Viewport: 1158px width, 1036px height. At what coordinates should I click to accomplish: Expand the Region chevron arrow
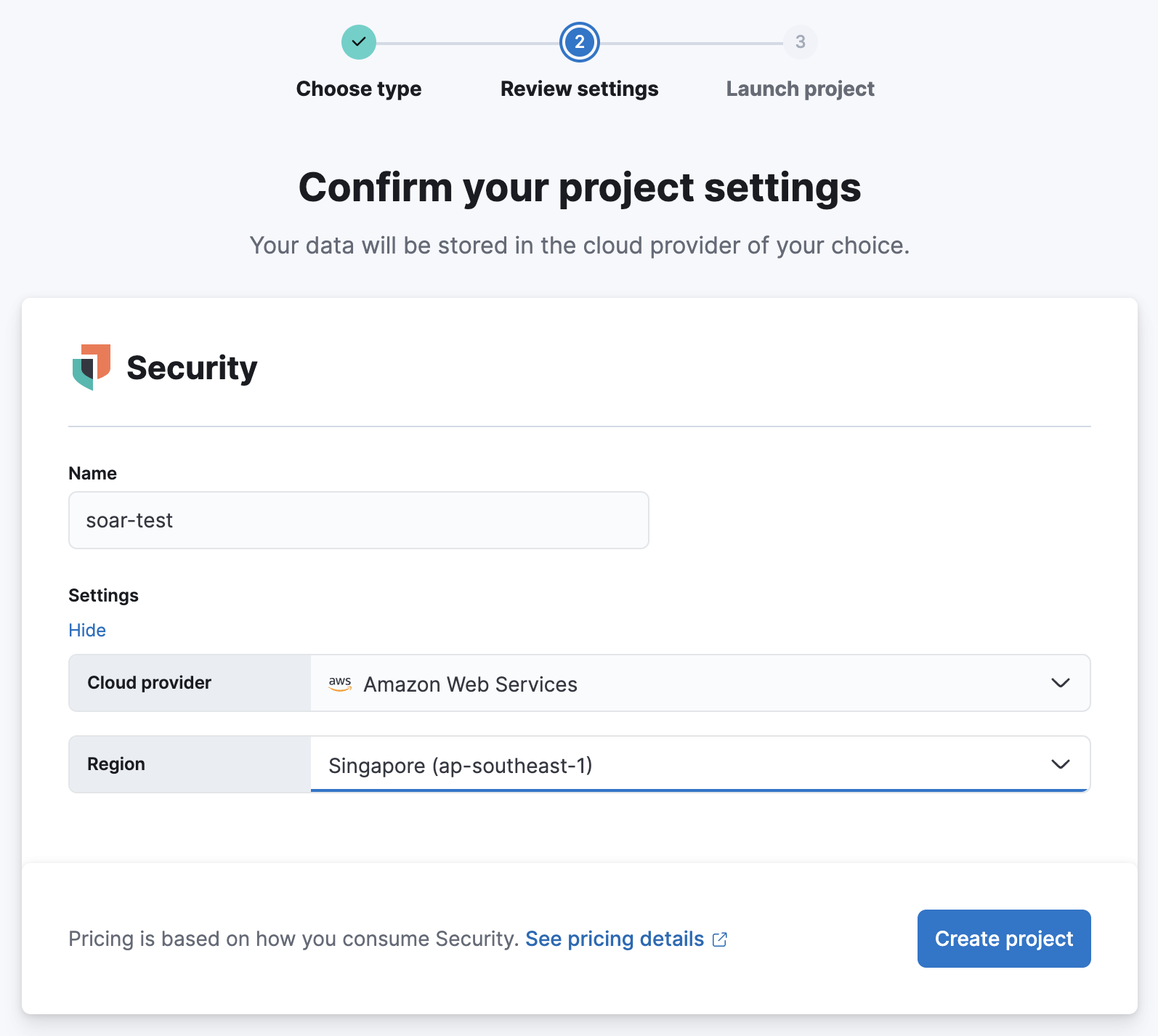[x=1060, y=764]
